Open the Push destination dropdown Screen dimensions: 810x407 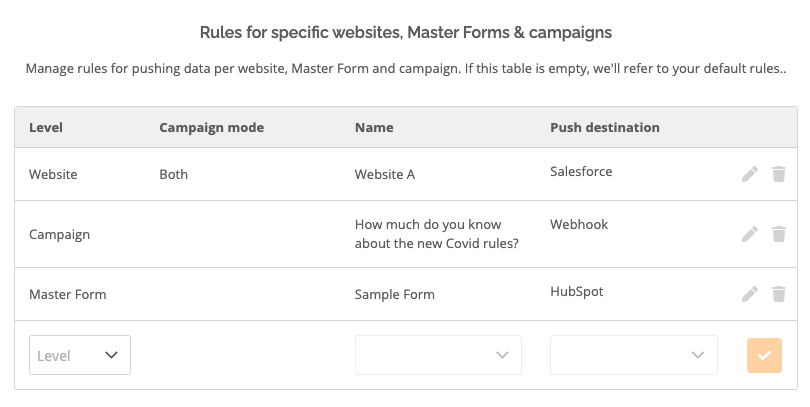tap(633, 355)
